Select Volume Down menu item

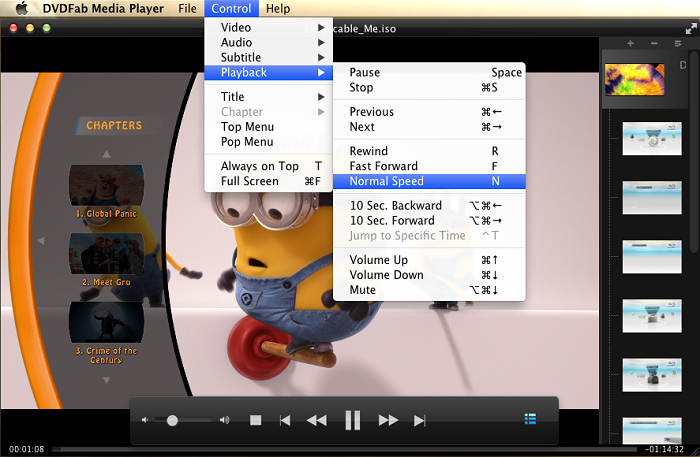click(x=429, y=275)
